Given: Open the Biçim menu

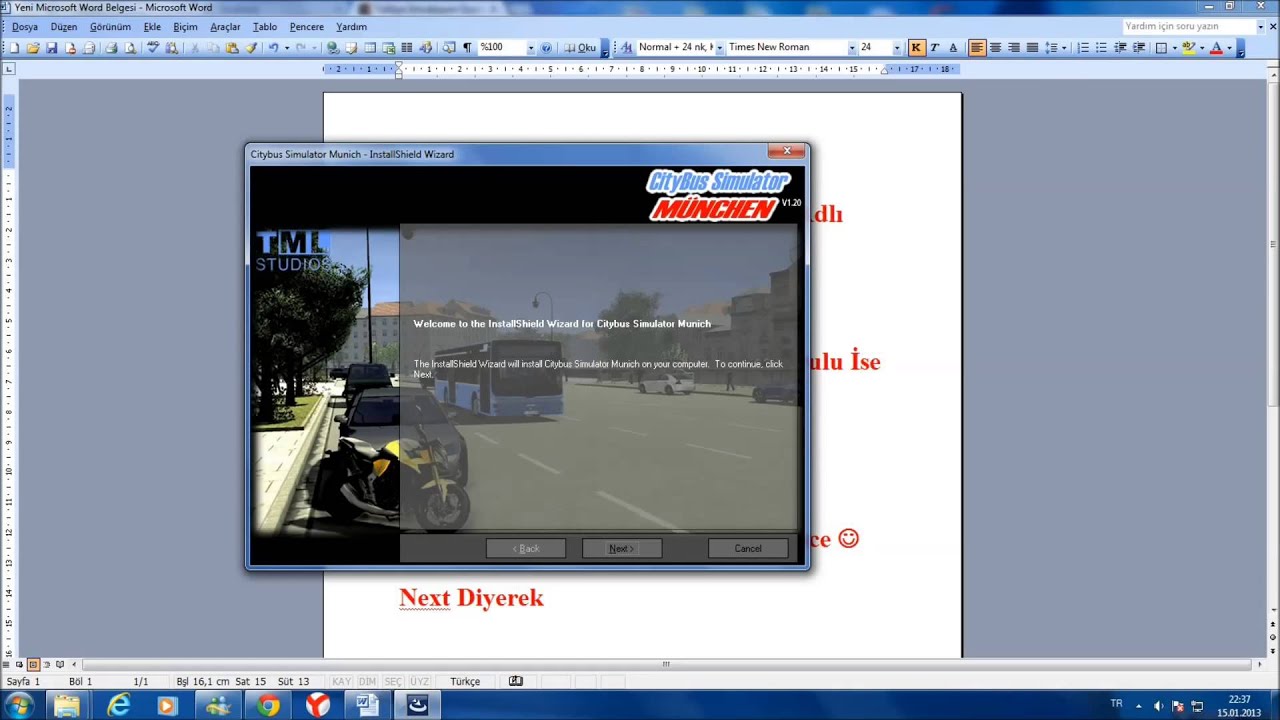Looking at the screenshot, I should pos(185,27).
